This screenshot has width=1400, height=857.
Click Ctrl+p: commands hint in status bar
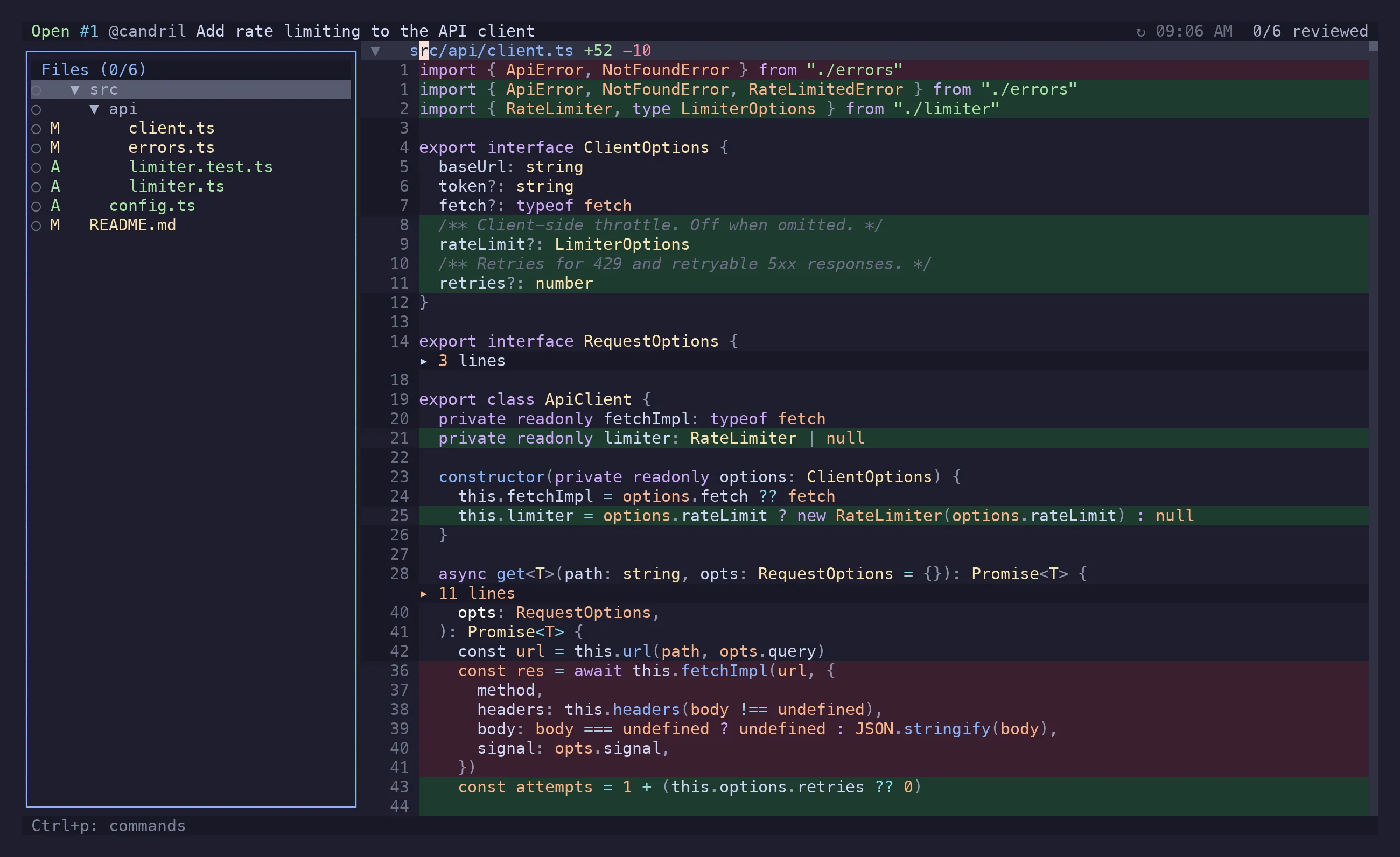point(109,826)
